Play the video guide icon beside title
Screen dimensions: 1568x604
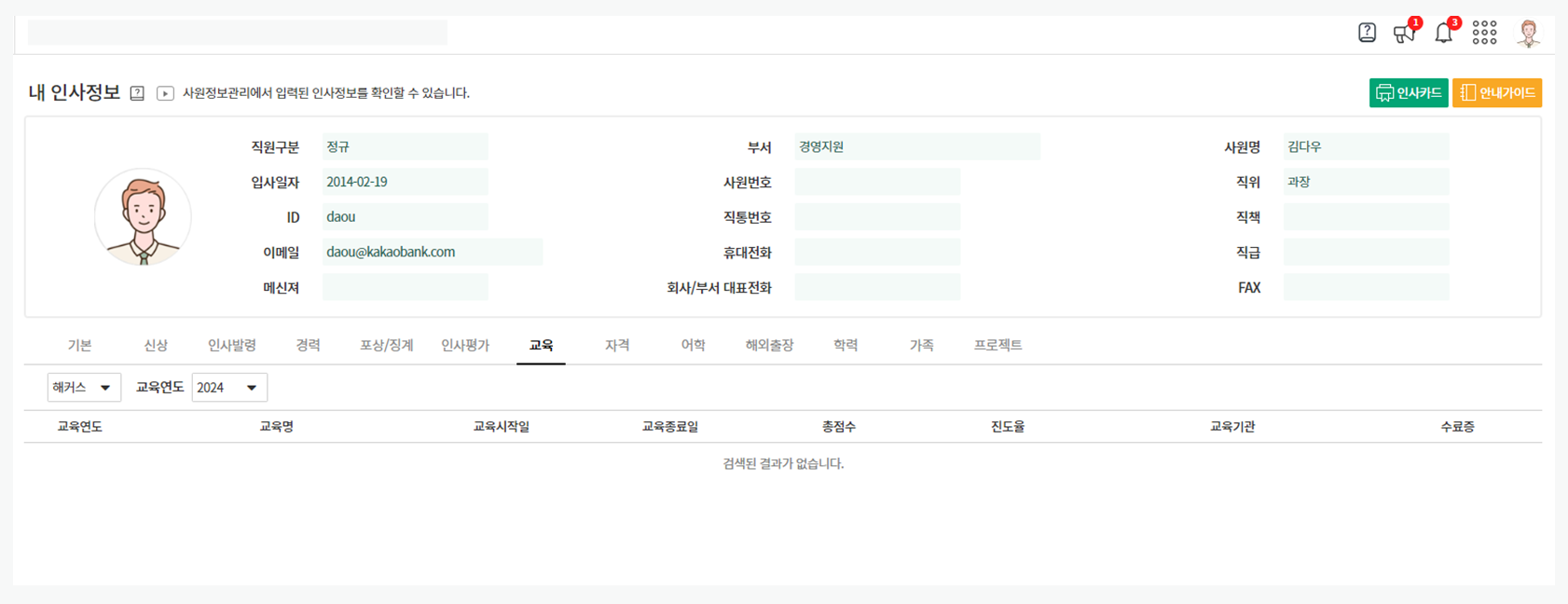pyautogui.click(x=165, y=93)
